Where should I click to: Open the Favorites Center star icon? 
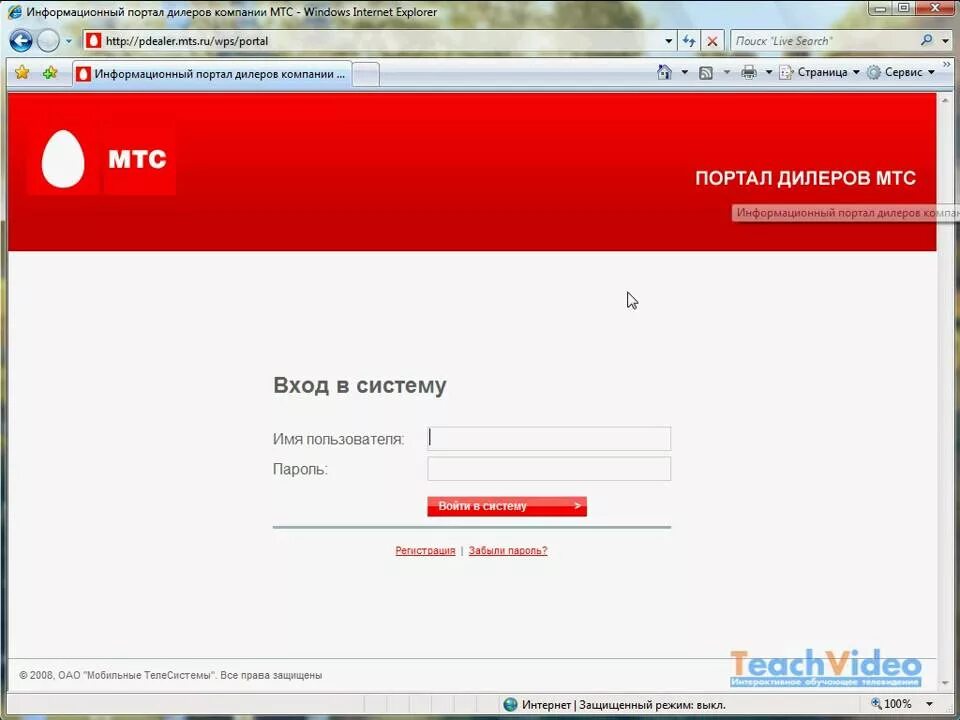tap(22, 73)
